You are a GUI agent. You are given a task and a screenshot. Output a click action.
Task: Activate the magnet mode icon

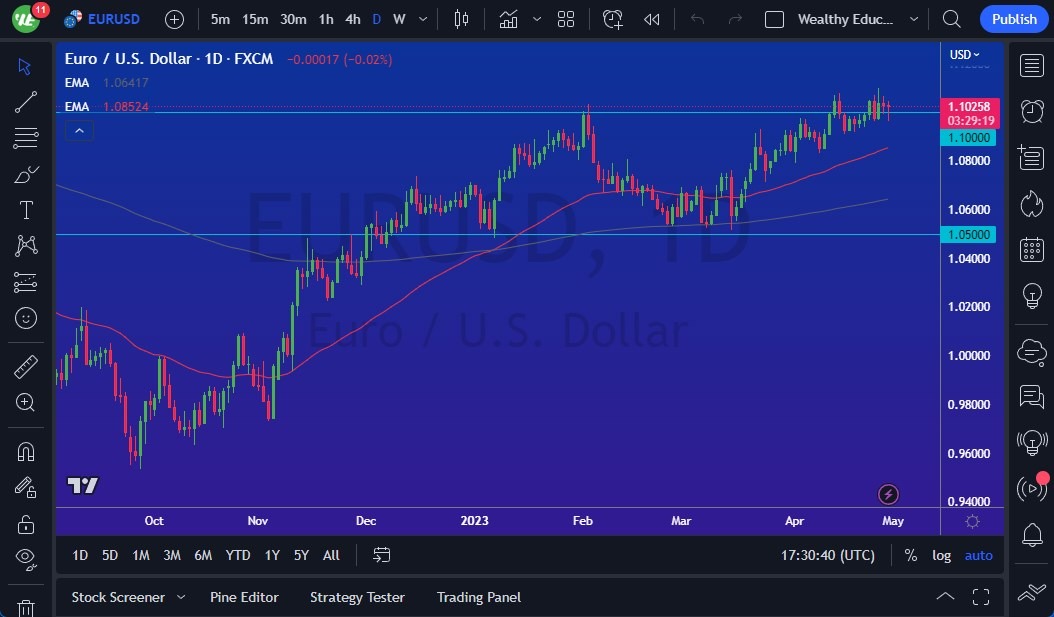[x=26, y=452]
